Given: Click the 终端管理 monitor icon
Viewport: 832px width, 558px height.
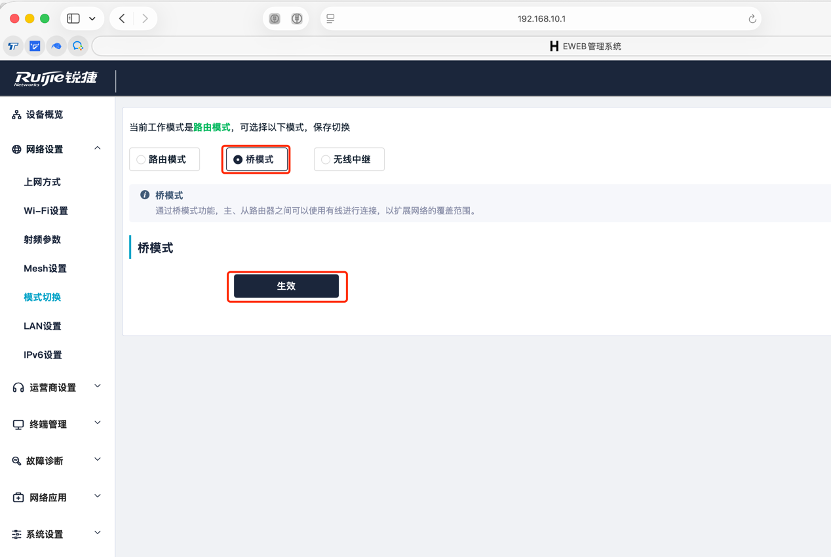Looking at the screenshot, I should pyautogui.click(x=18, y=424).
